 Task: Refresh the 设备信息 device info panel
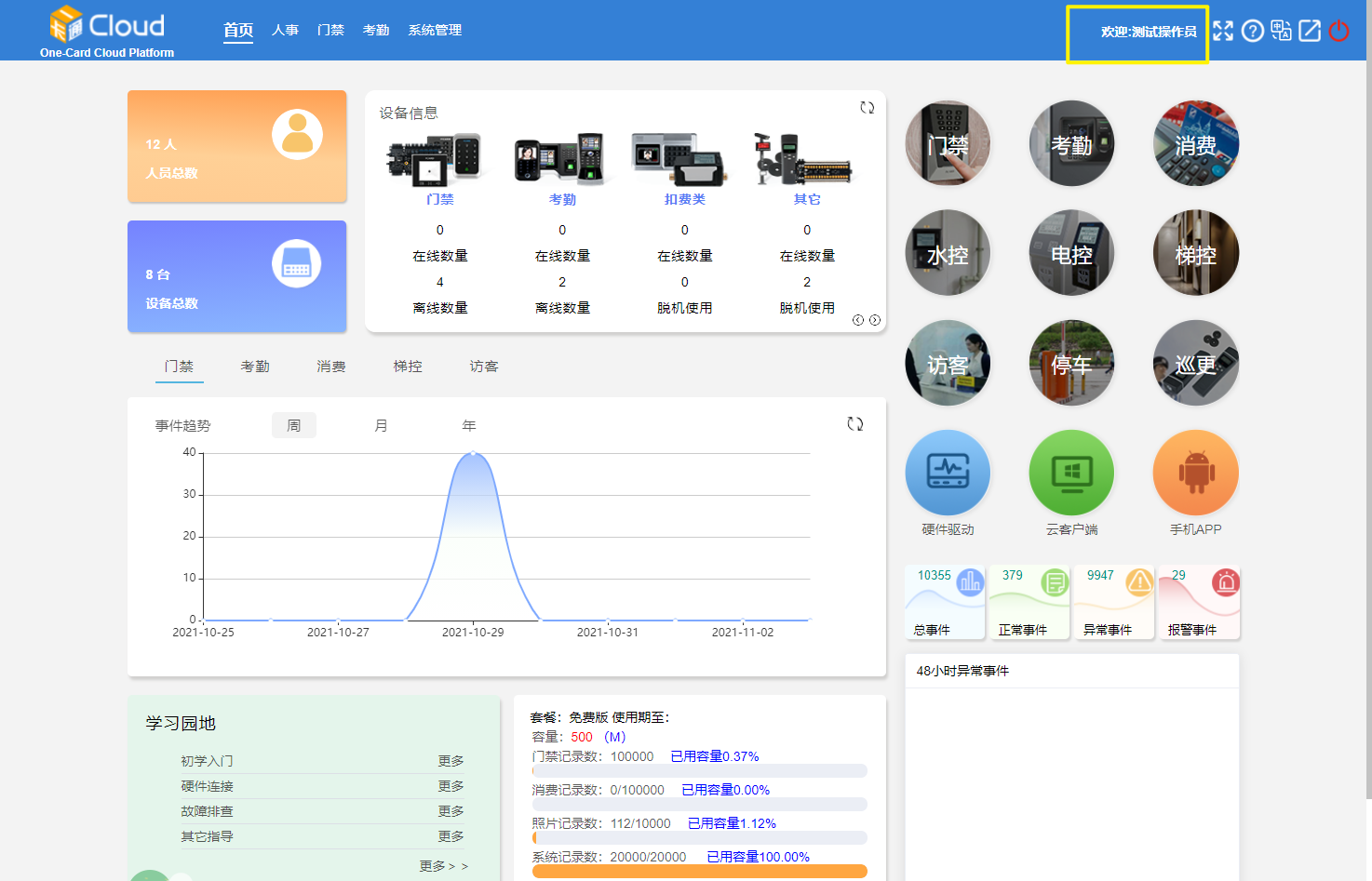pyautogui.click(x=867, y=108)
